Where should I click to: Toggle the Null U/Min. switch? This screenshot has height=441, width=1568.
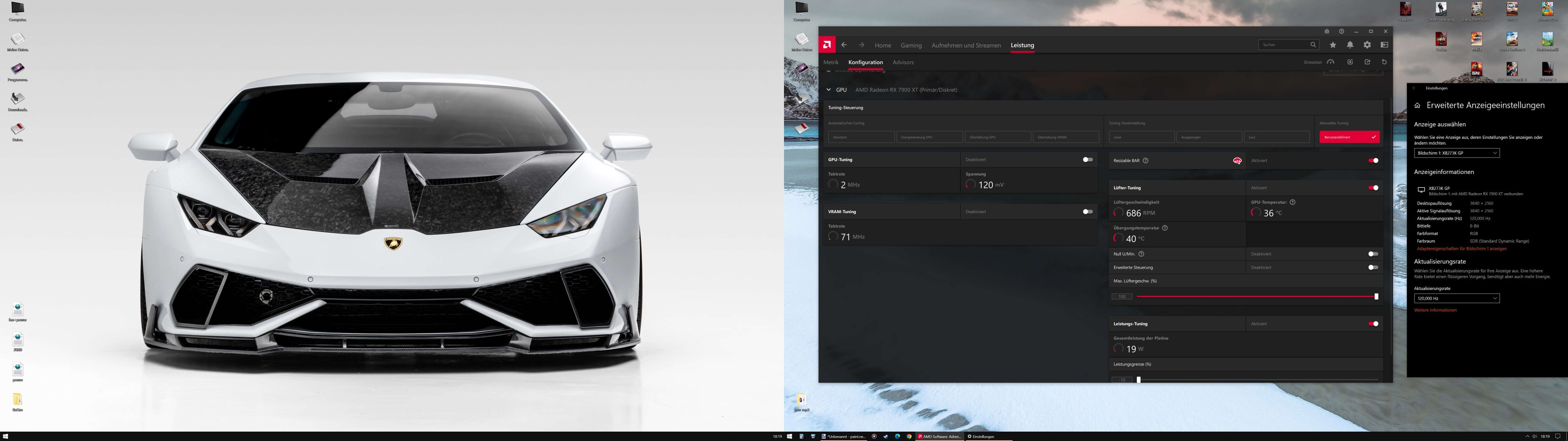[1372, 254]
